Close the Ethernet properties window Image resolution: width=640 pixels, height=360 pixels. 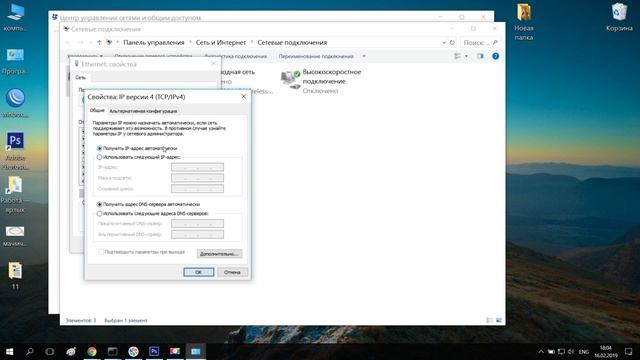click(213, 64)
